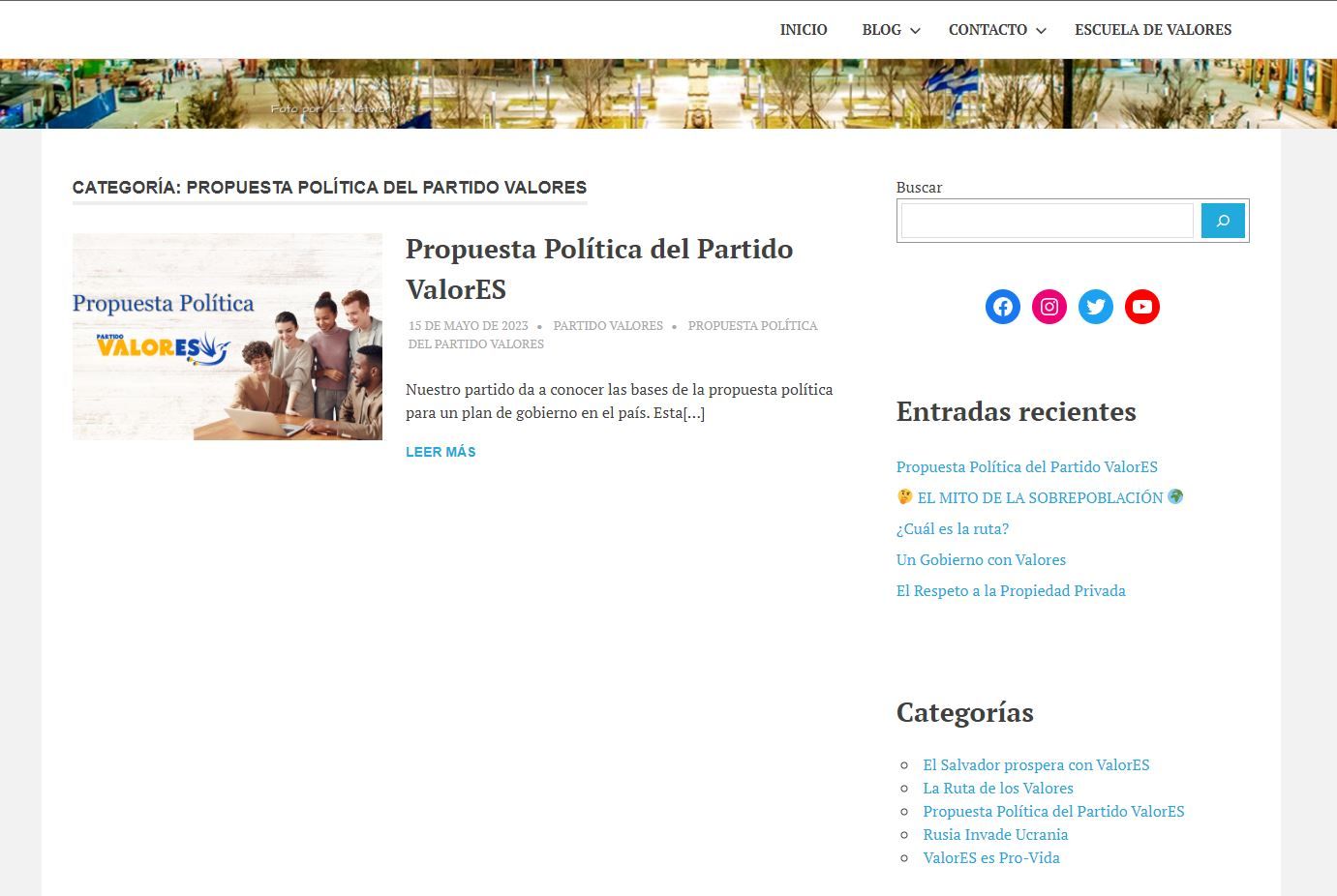Open the YouTube social icon
Viewport: 1337px width, 896px height.
click(x=1141, y=307)
